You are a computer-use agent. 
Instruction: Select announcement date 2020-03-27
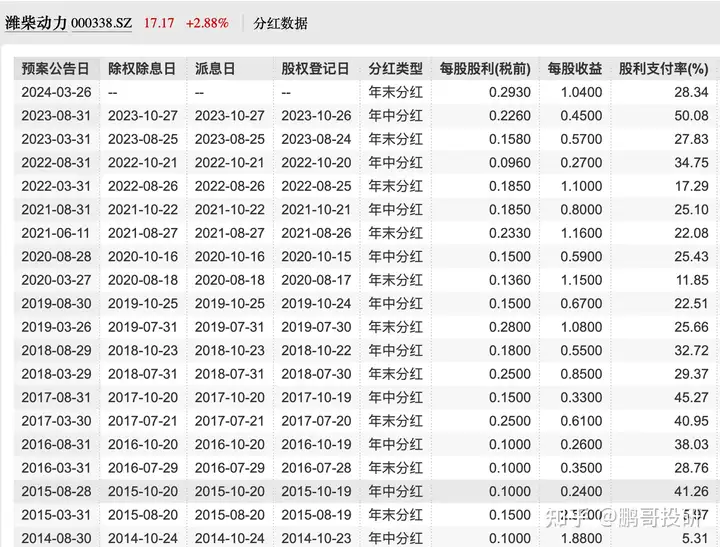[x=56, y=280]
